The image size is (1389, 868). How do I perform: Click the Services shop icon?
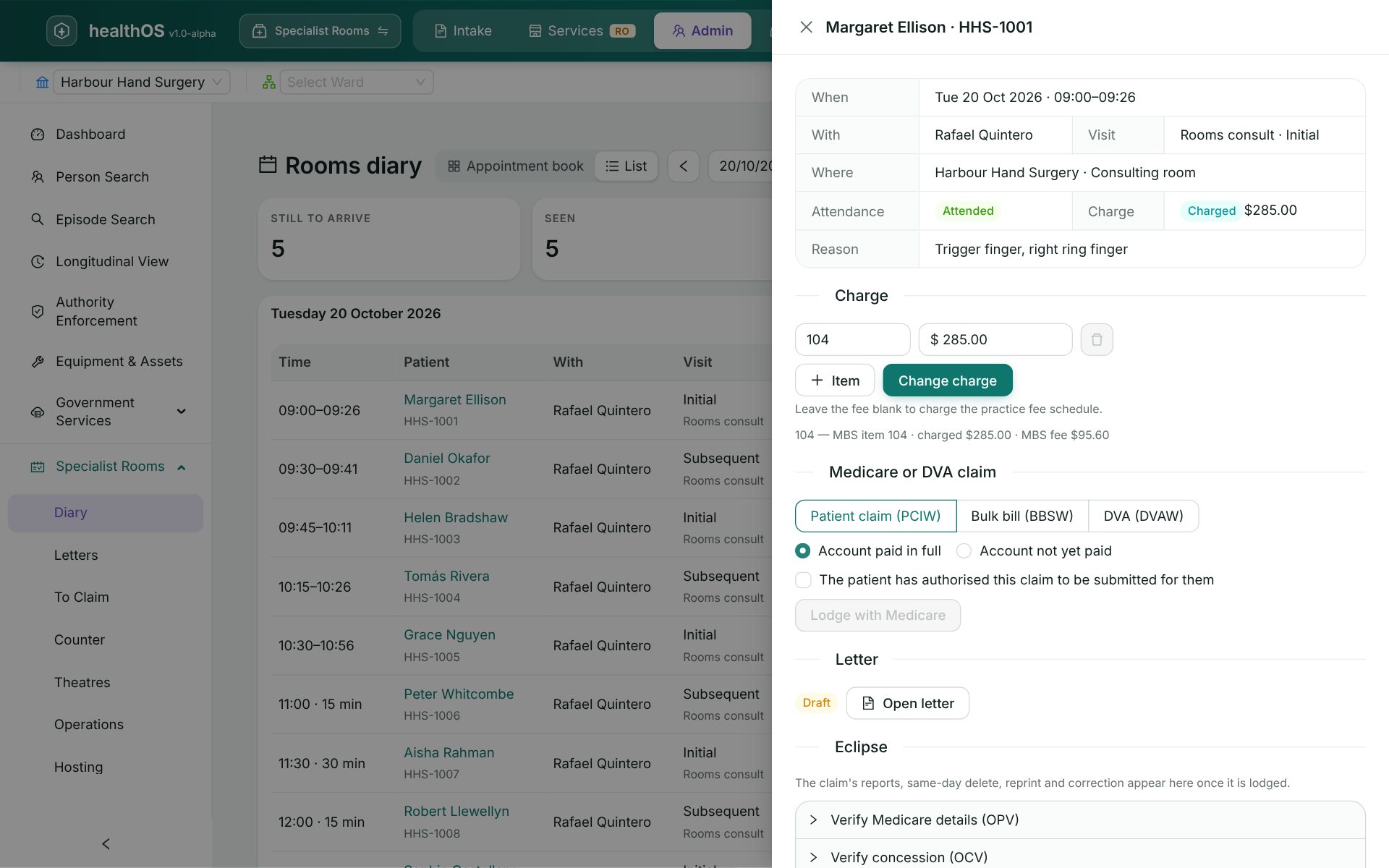point(535,31)
